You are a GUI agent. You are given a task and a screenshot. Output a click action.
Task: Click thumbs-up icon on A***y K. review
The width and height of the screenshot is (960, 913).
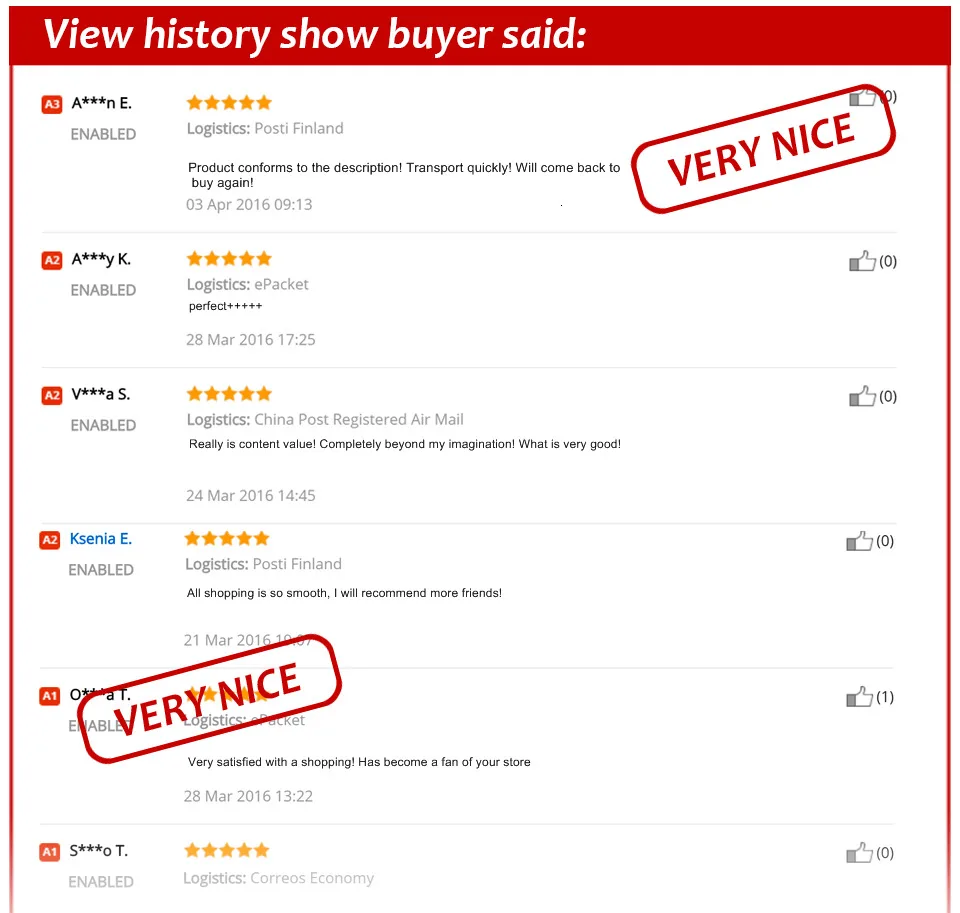(862, 261)
